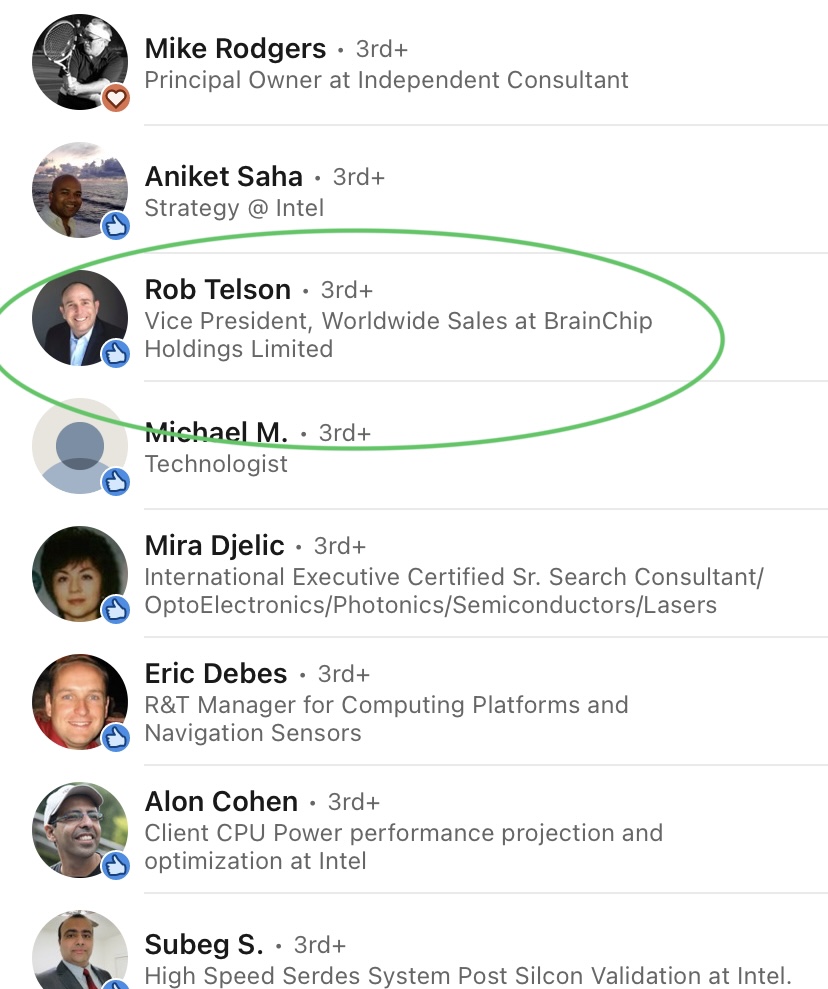Click the like badge on Eric Debes's photo

(x=116, y=737)
